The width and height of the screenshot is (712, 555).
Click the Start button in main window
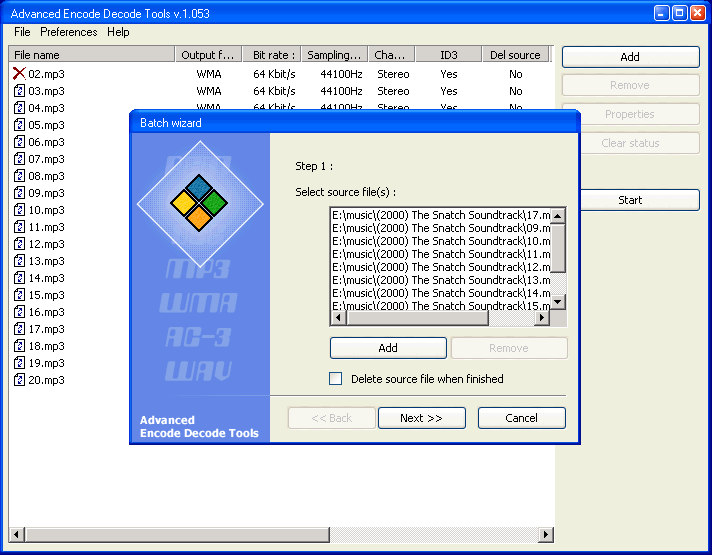(639, 200)
